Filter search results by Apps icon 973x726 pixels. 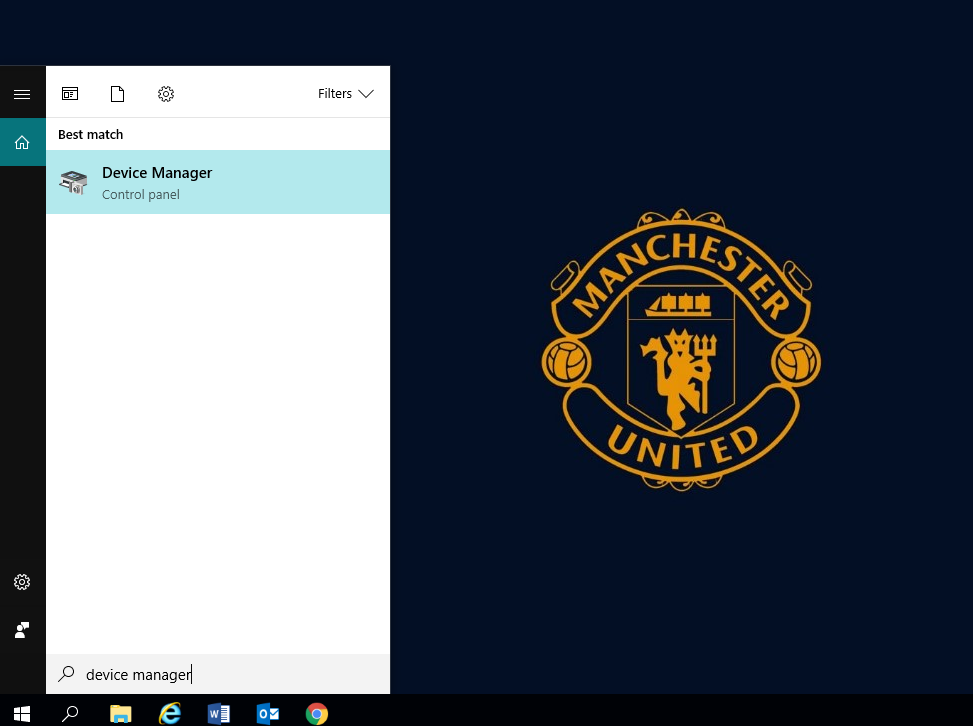click(70, 94)
